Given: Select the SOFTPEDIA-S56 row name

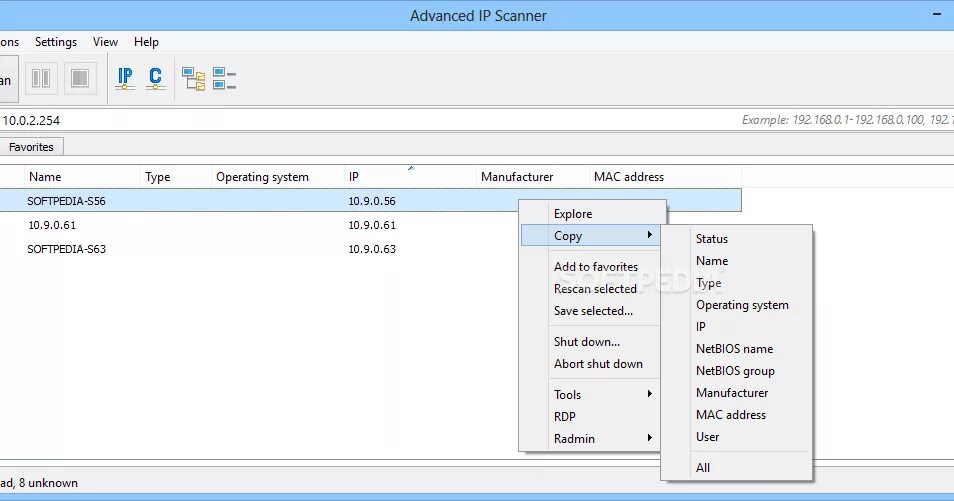Looking at the screenshot, I should point(66,201).
